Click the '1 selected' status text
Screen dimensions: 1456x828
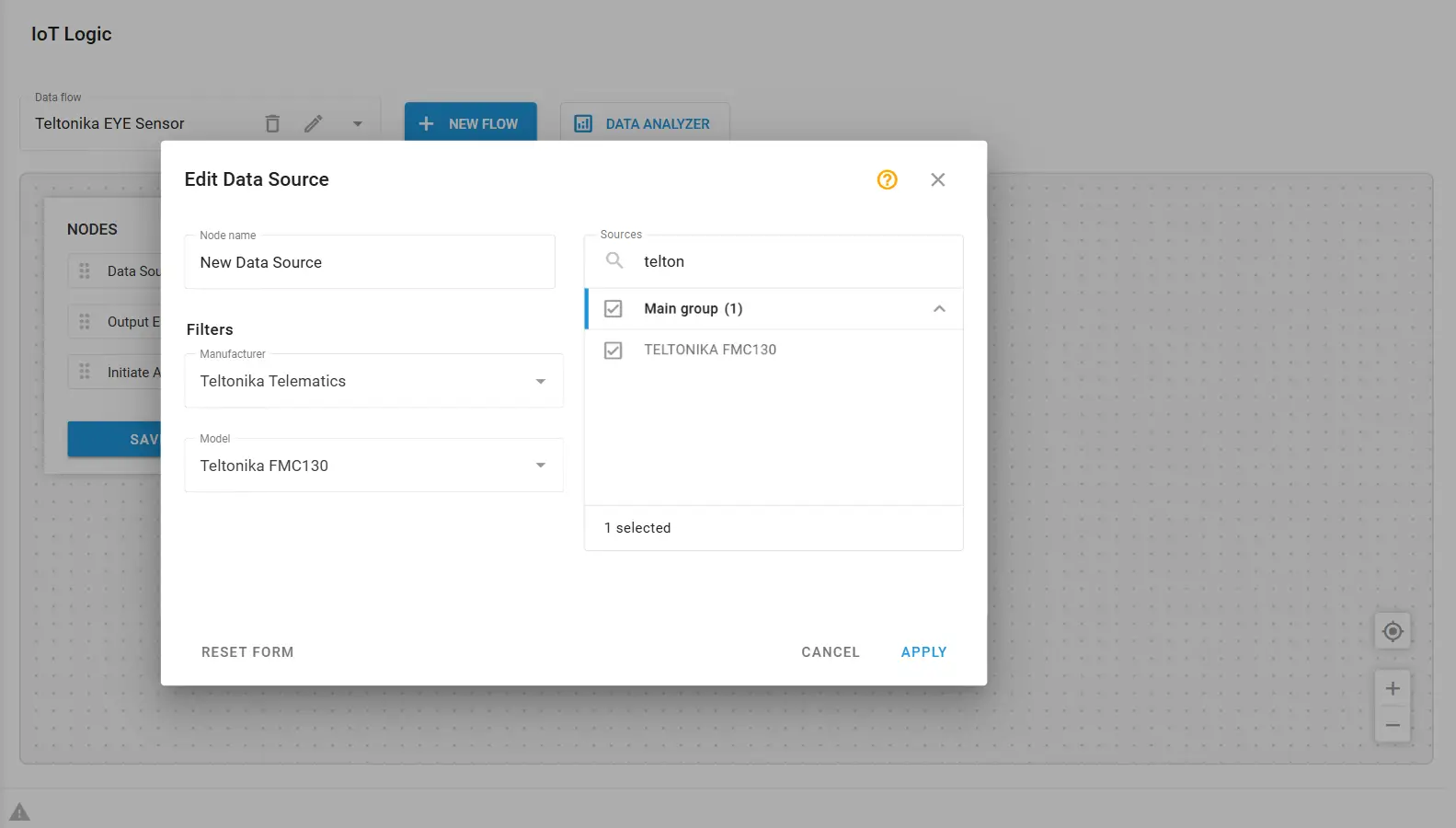[637, 528]
